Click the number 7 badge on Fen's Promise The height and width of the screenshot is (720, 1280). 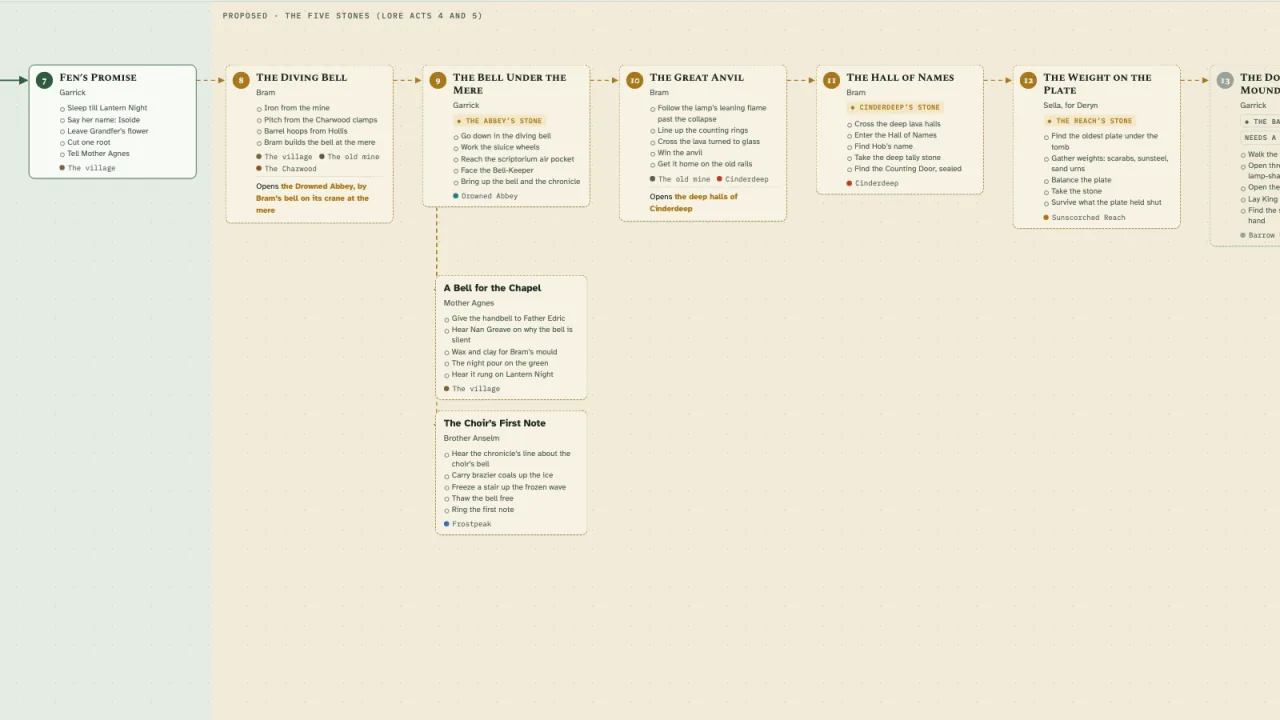44,80
